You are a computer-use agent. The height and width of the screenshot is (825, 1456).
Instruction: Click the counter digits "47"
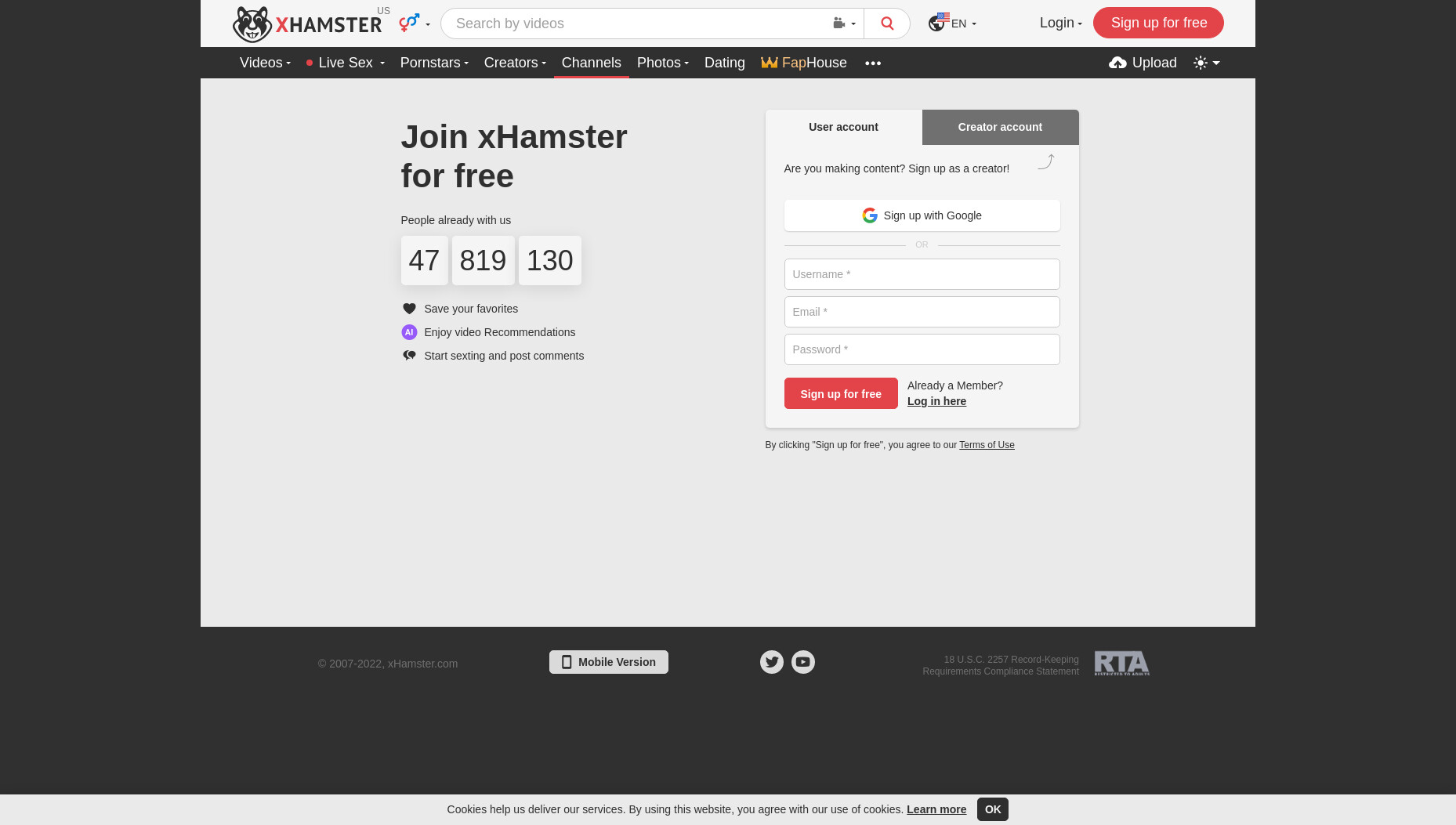click(x=425, y=261)
